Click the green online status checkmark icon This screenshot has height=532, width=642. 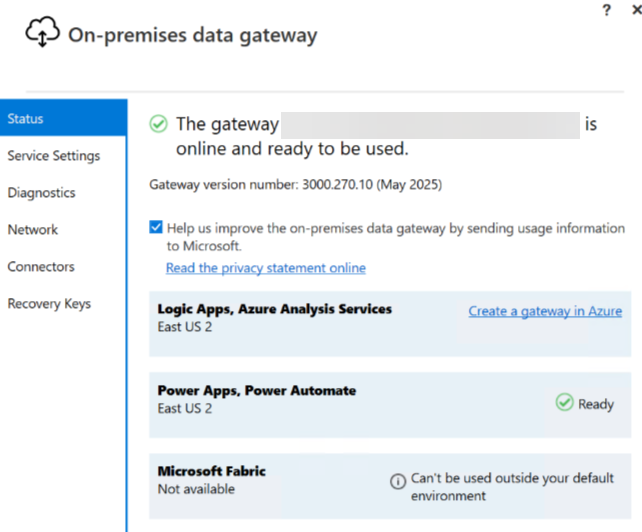(158, 124)
